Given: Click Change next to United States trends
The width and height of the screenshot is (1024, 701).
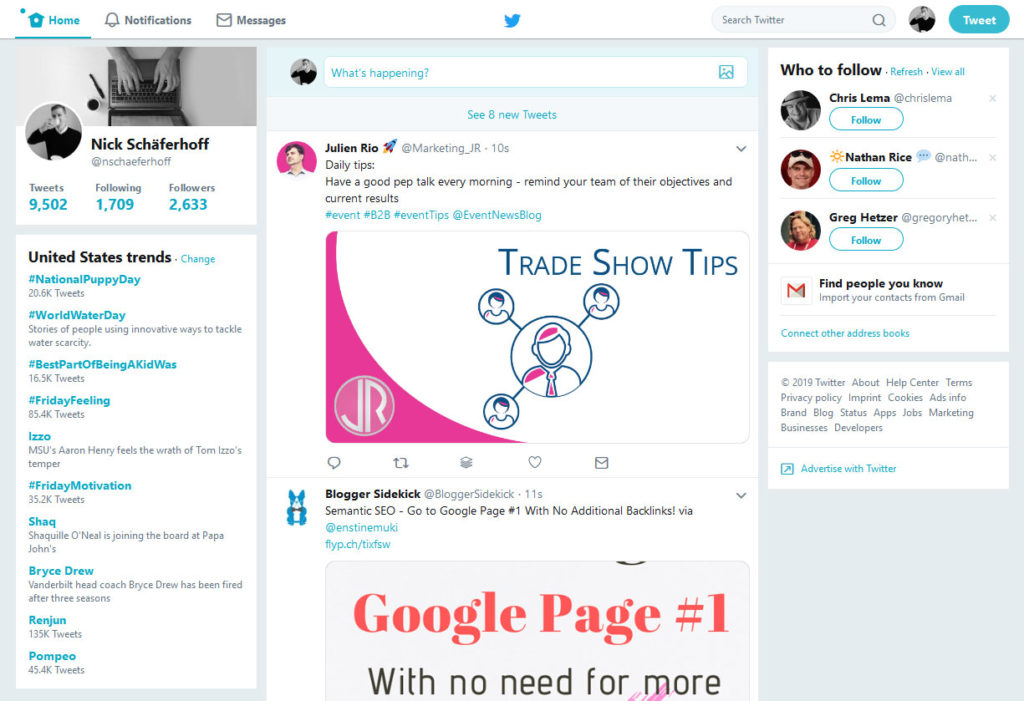Looking at the screenshot, I should (x=197, y=259).
